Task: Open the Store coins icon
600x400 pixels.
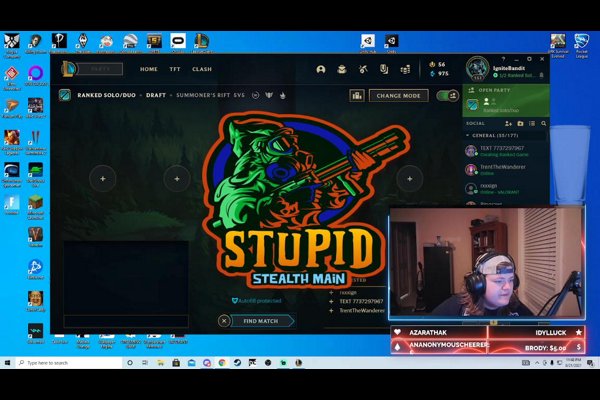Action: pos(405,69)
